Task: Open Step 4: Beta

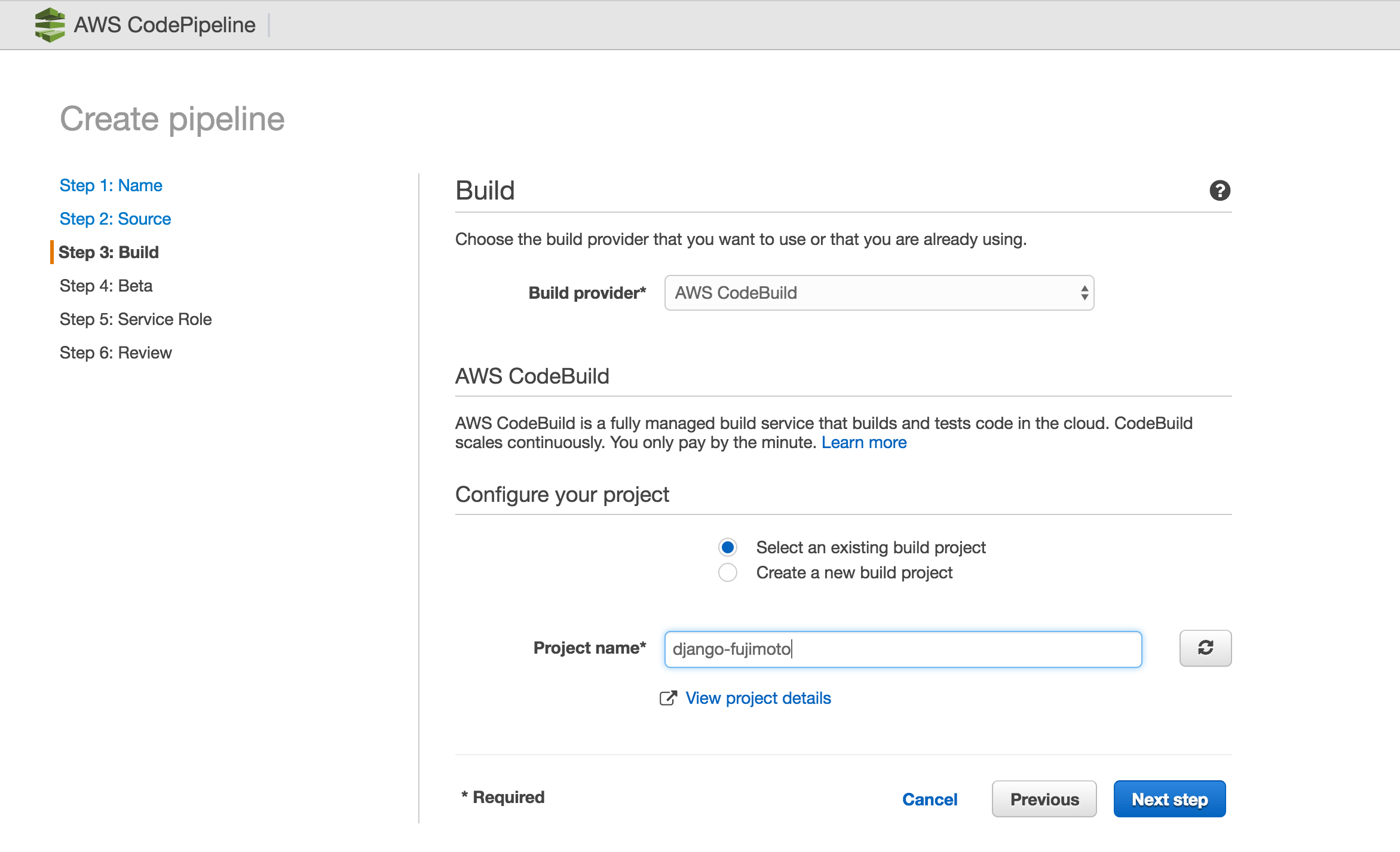Action: pos(105,286)
